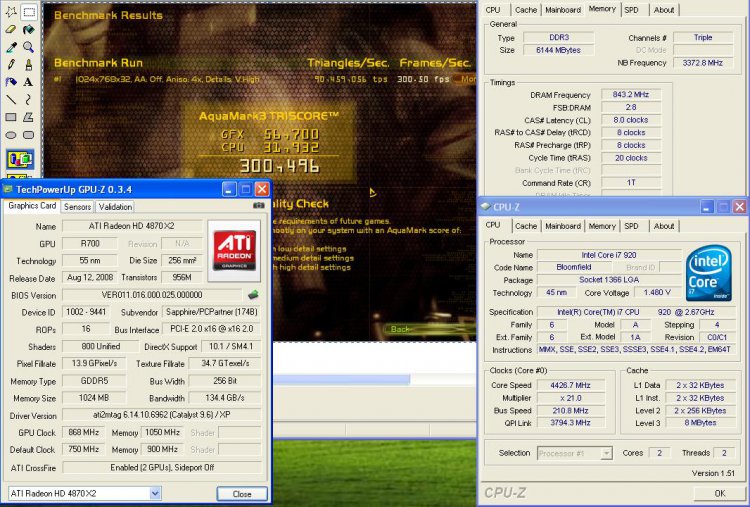This screenshot has width=750, height=507.
Task: Click the CPU-Z title bar app icon
Action: coord(485,207)
